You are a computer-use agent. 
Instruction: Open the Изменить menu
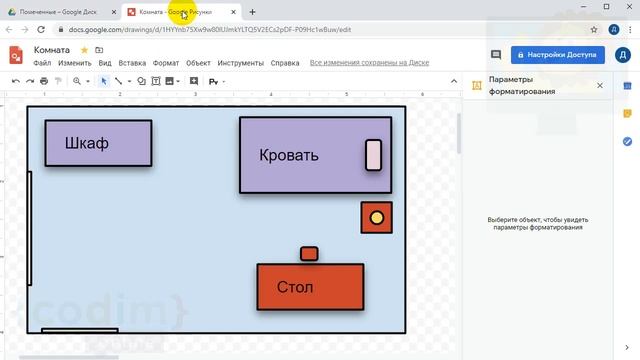pyautogui.click(x=75, y=63)
